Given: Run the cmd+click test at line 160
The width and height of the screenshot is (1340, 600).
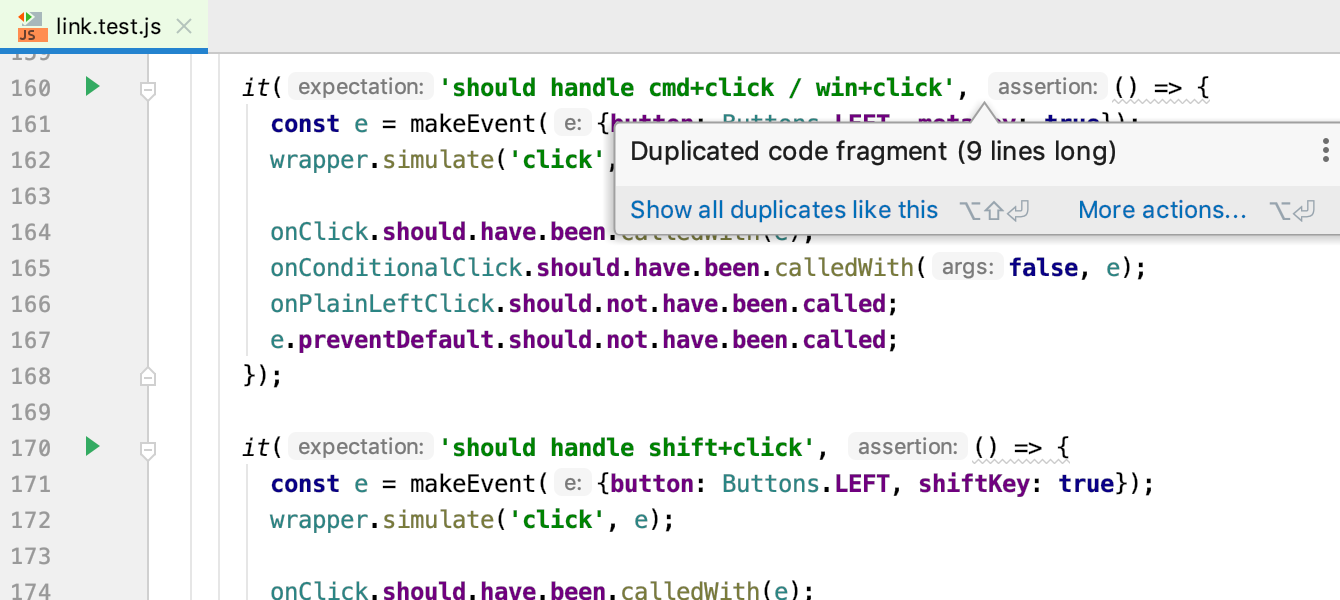Looking at the screenshot, I should coord(92,87).
